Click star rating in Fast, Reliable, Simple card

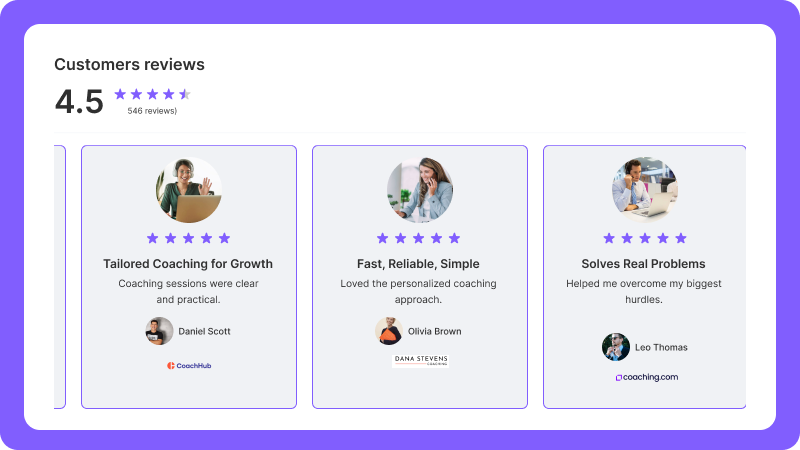tap(419, 238)
